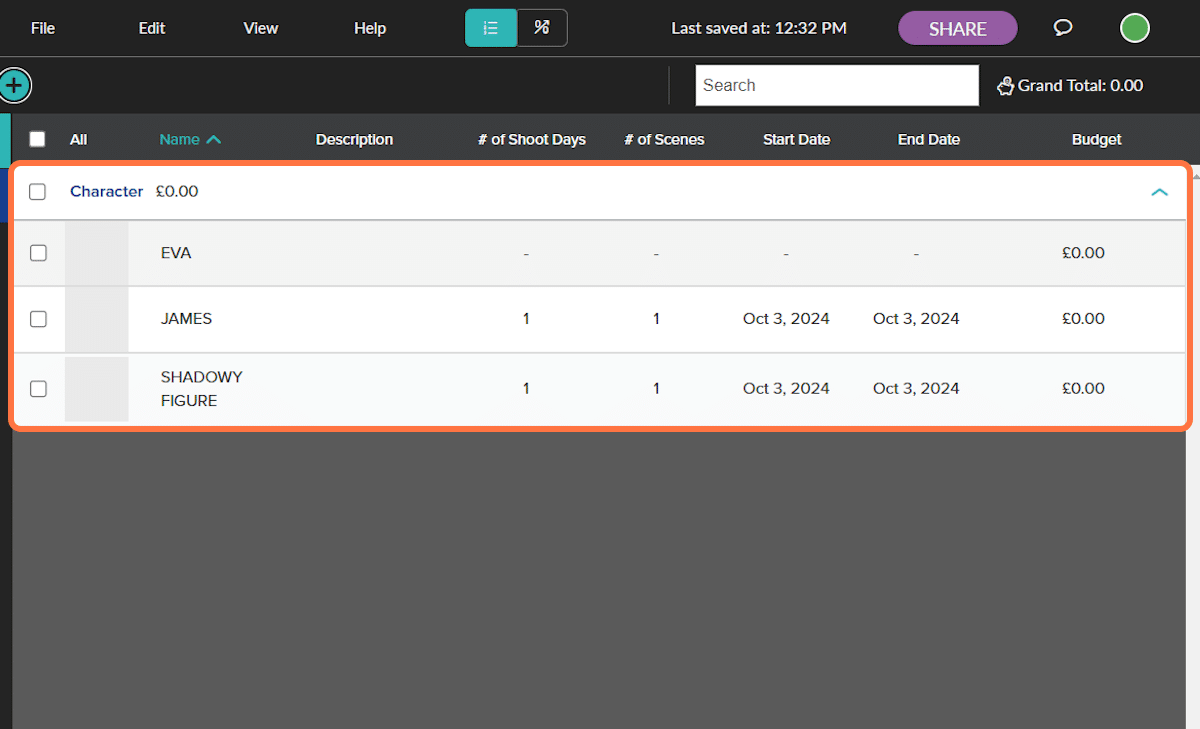Screen dimensions: 1200x729
Task: Select the JAMES row checkbox
Action: (x=38, y=319)
